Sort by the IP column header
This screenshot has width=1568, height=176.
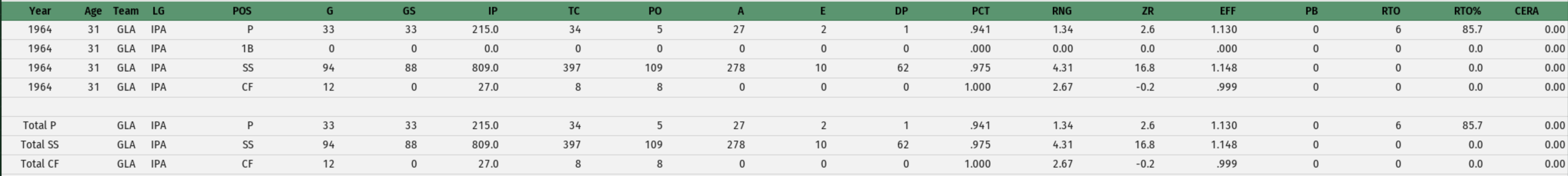click(493, 11)
